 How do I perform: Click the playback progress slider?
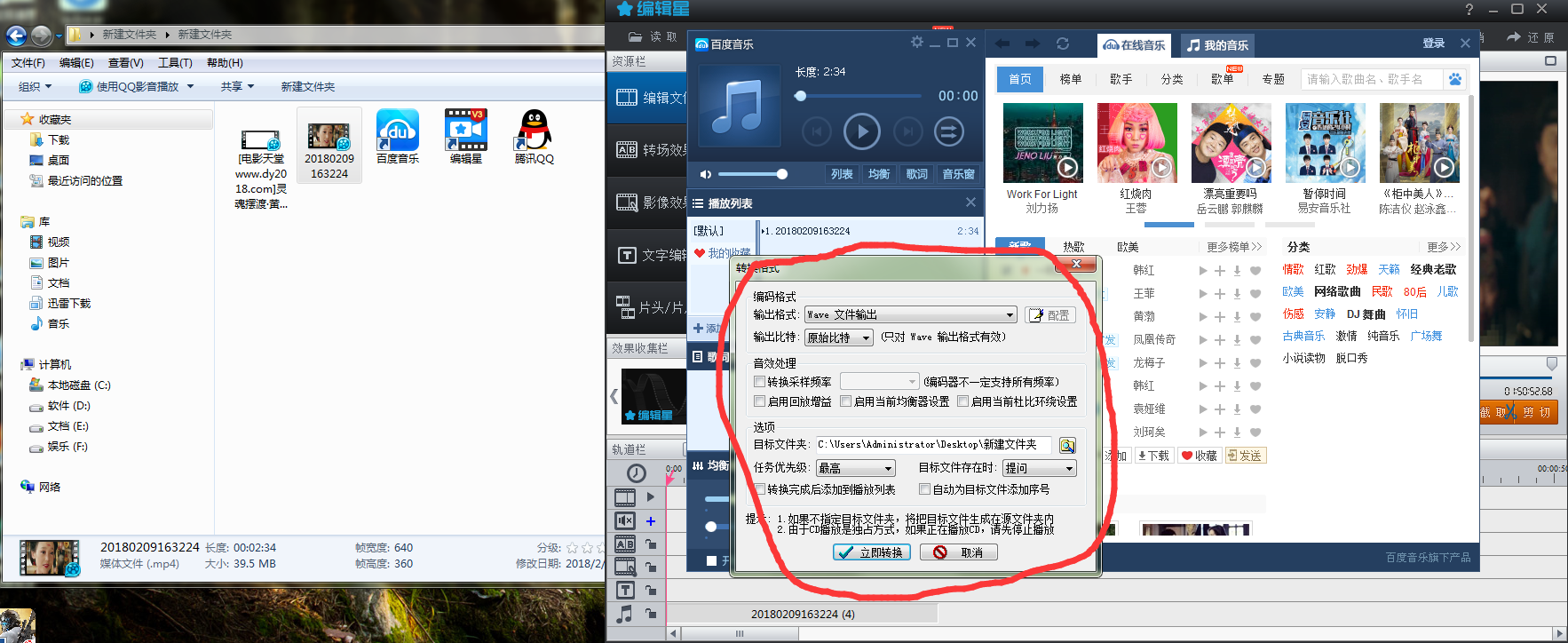click(859, 96)
